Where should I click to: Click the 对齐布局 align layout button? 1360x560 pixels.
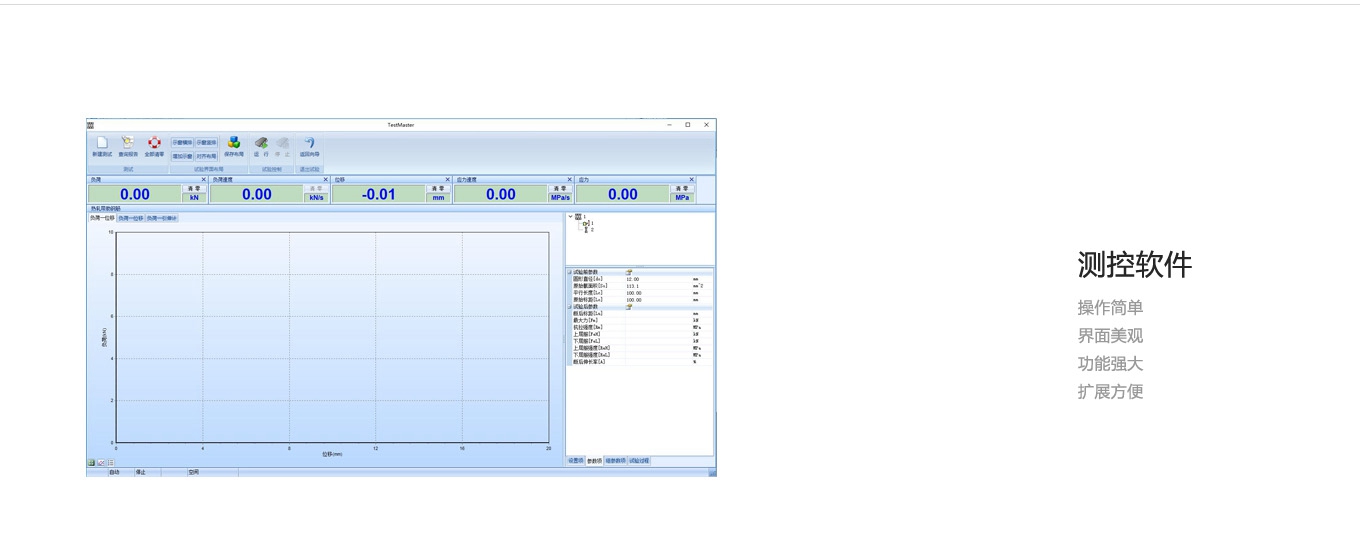point(206,156)
